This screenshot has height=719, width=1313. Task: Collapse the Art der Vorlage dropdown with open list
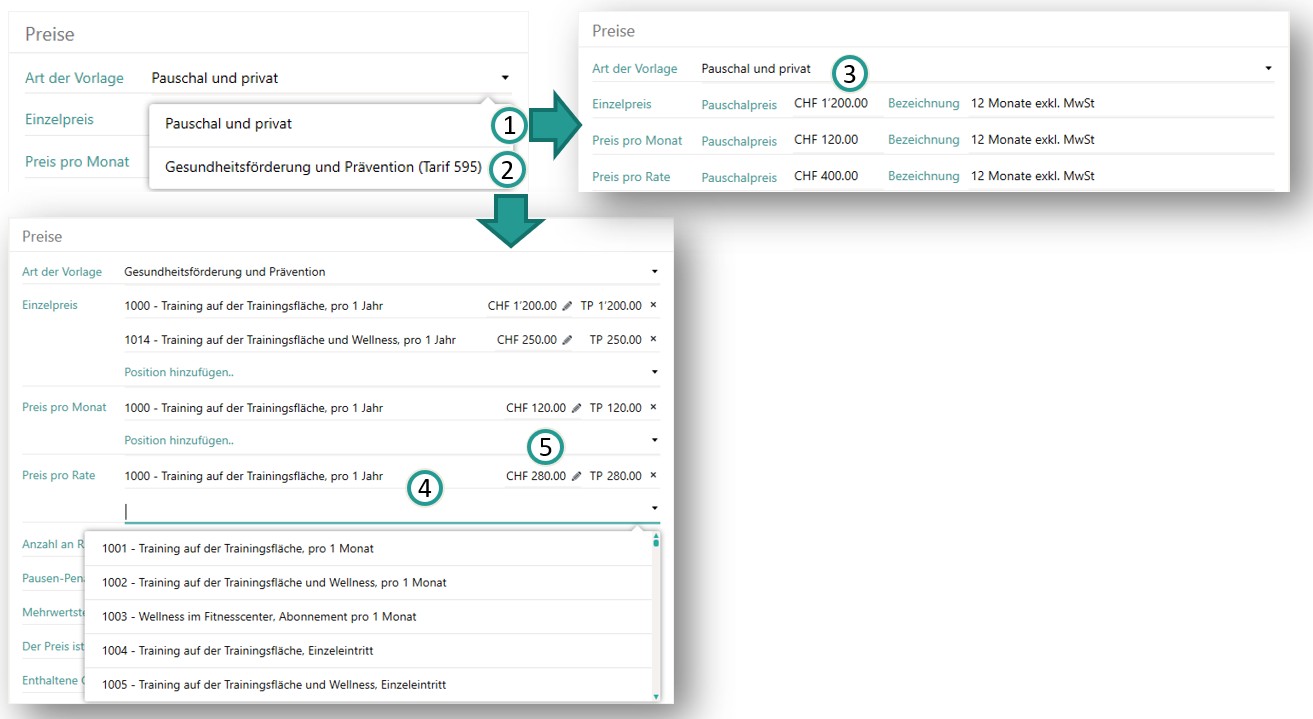pyautogui.click(x=505, y=78)
